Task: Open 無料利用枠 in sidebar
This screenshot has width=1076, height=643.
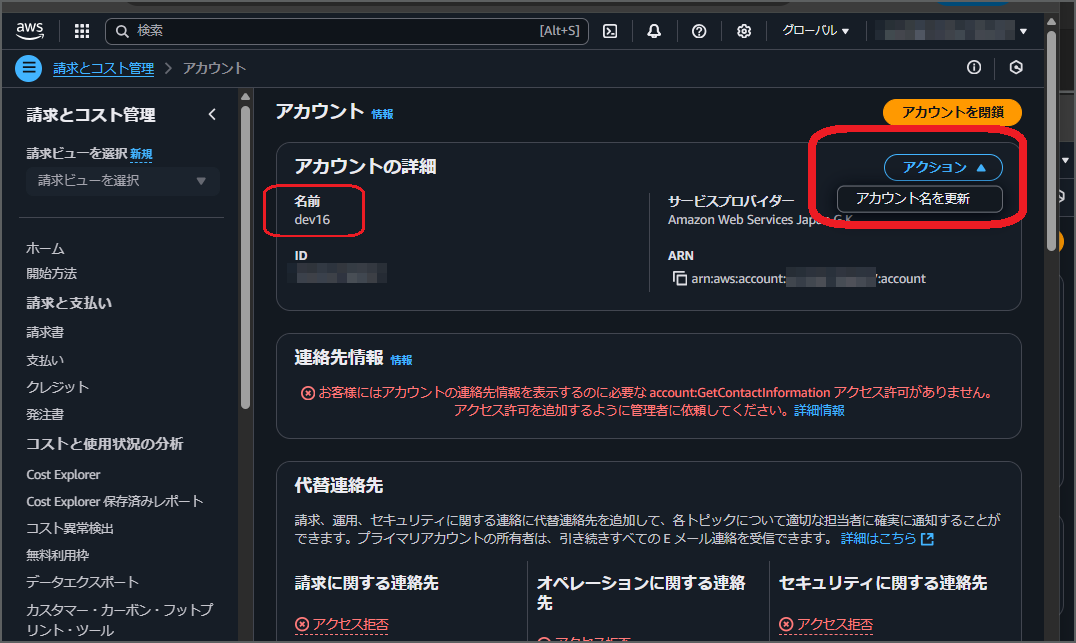Action: 58,554
